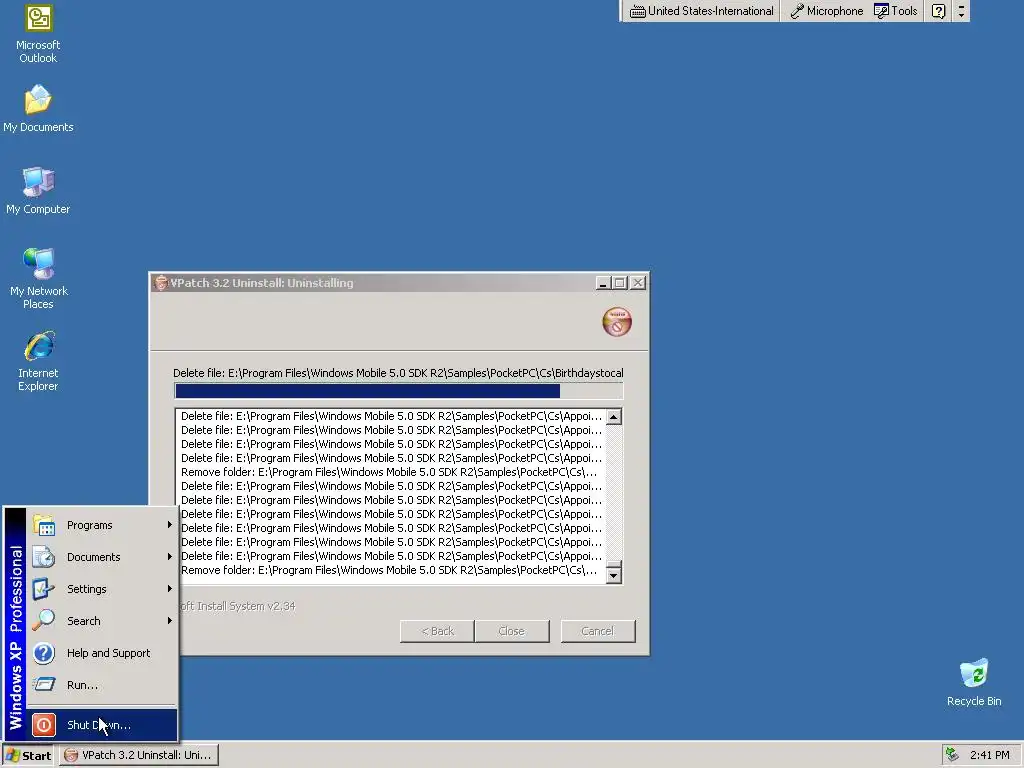
Task: Open Documents submenu in Start menu
Action: tap(101, 557)
